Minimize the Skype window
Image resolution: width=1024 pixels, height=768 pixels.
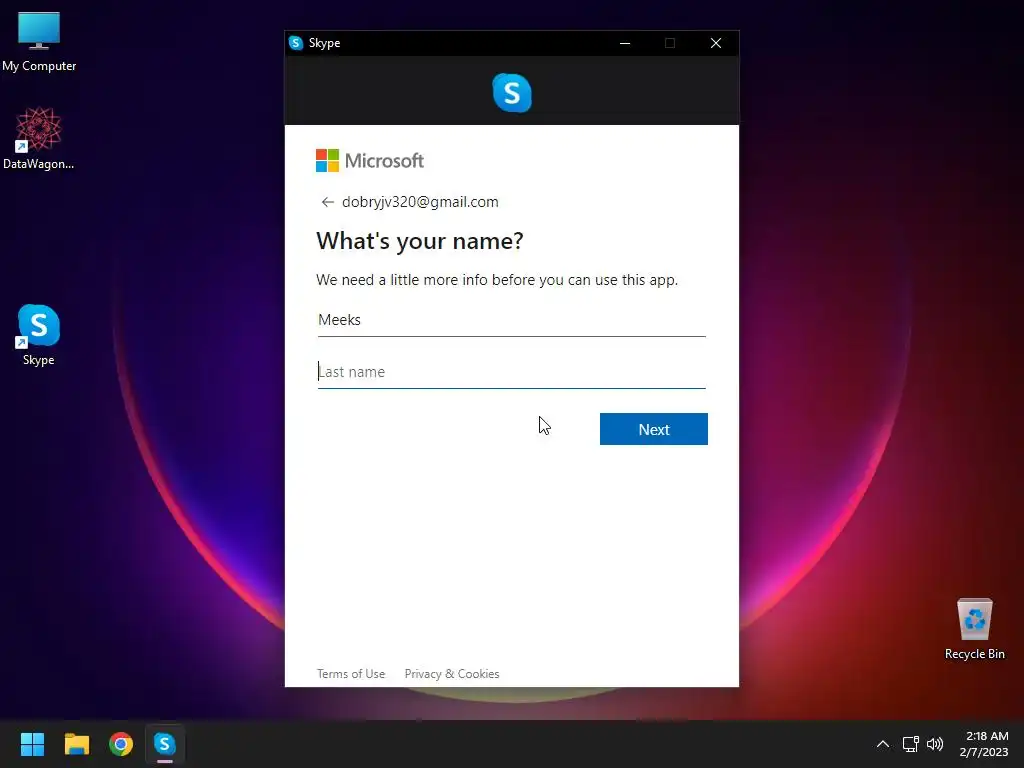(625, 43)
